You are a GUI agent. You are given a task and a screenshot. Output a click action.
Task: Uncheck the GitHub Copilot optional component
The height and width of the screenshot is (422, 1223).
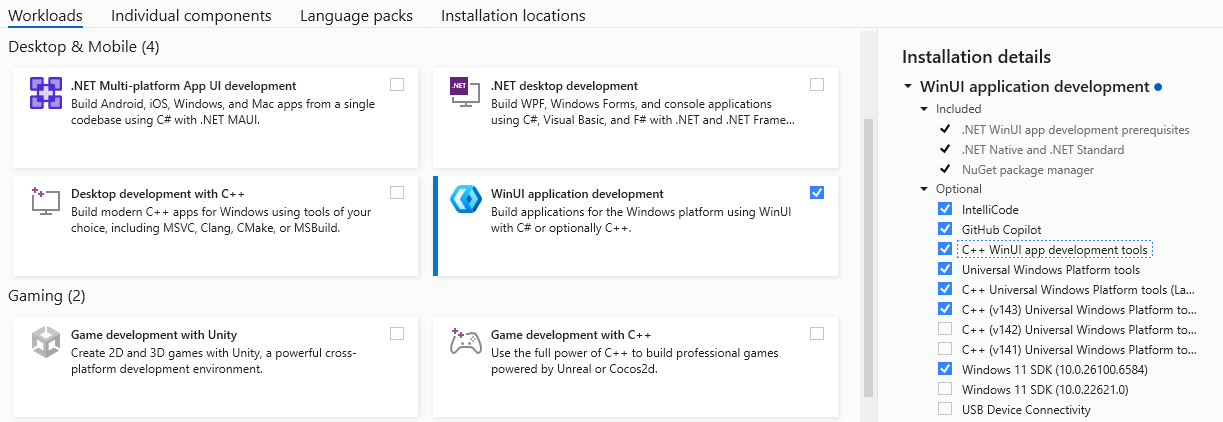click(x=945, y=229)
